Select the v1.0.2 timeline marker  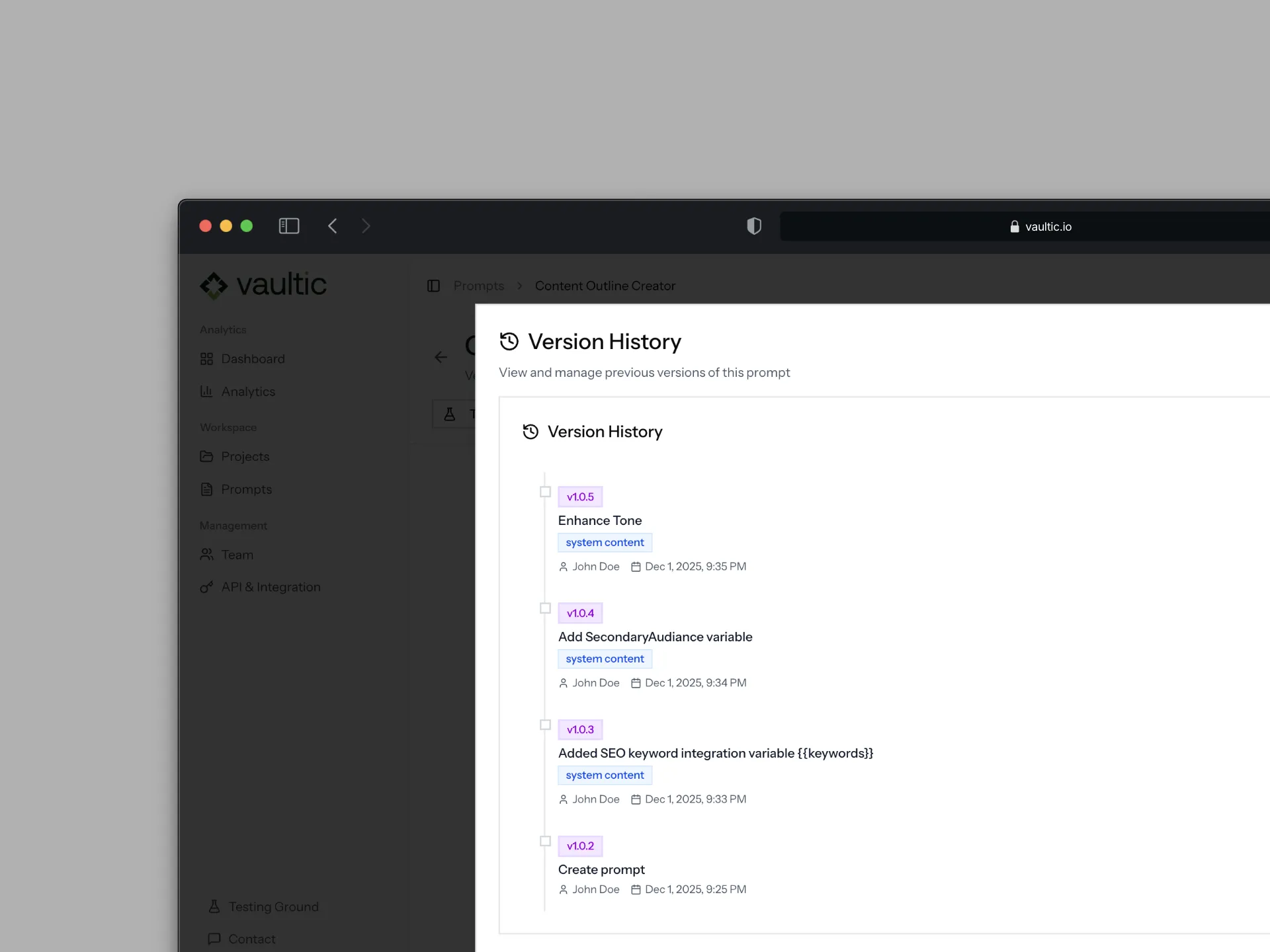tap(545, 841)
